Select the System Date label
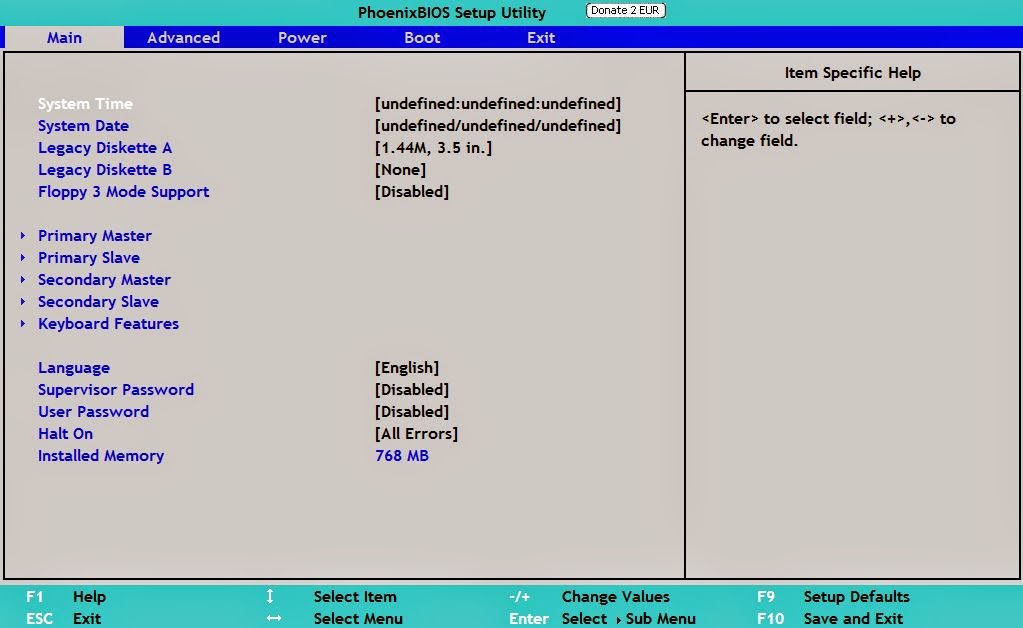Image resolution: width=1023 pixels, height=628 pixels. [x=84, y=126]
